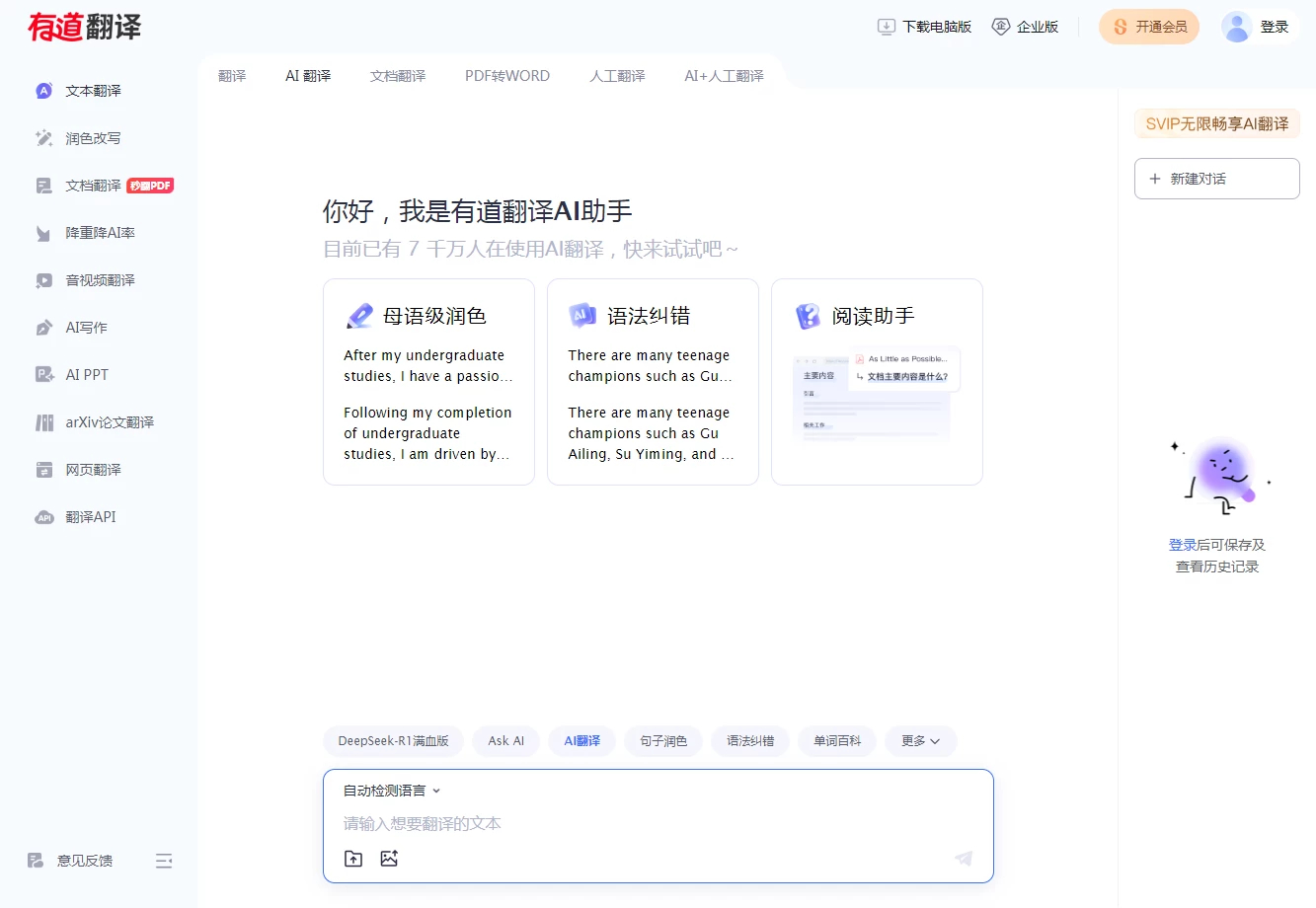Select the 语法纠错 mode chip
This screenshot has width=1316, height=908.
pos(750,741)
